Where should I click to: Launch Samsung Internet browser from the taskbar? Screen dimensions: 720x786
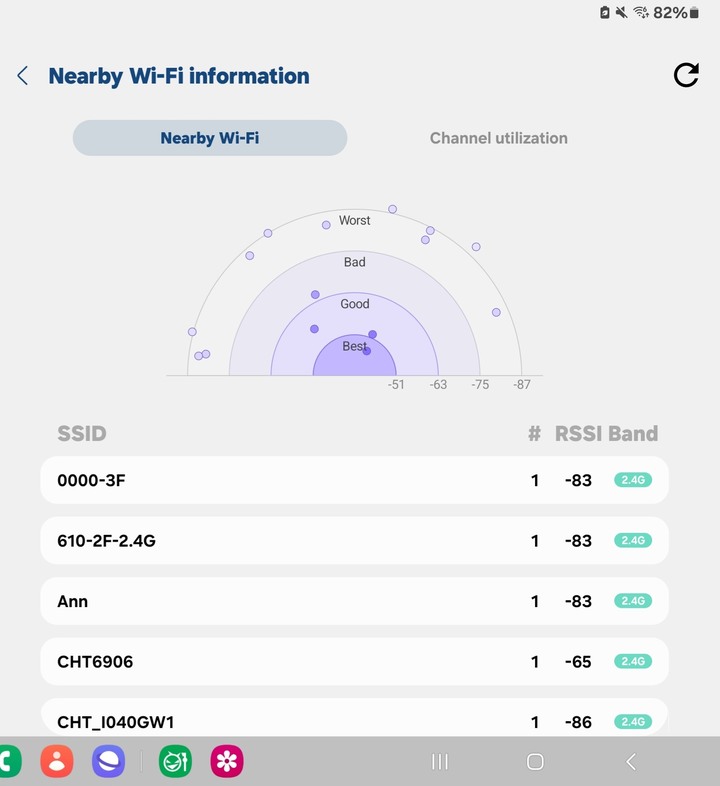coord(108,761)
